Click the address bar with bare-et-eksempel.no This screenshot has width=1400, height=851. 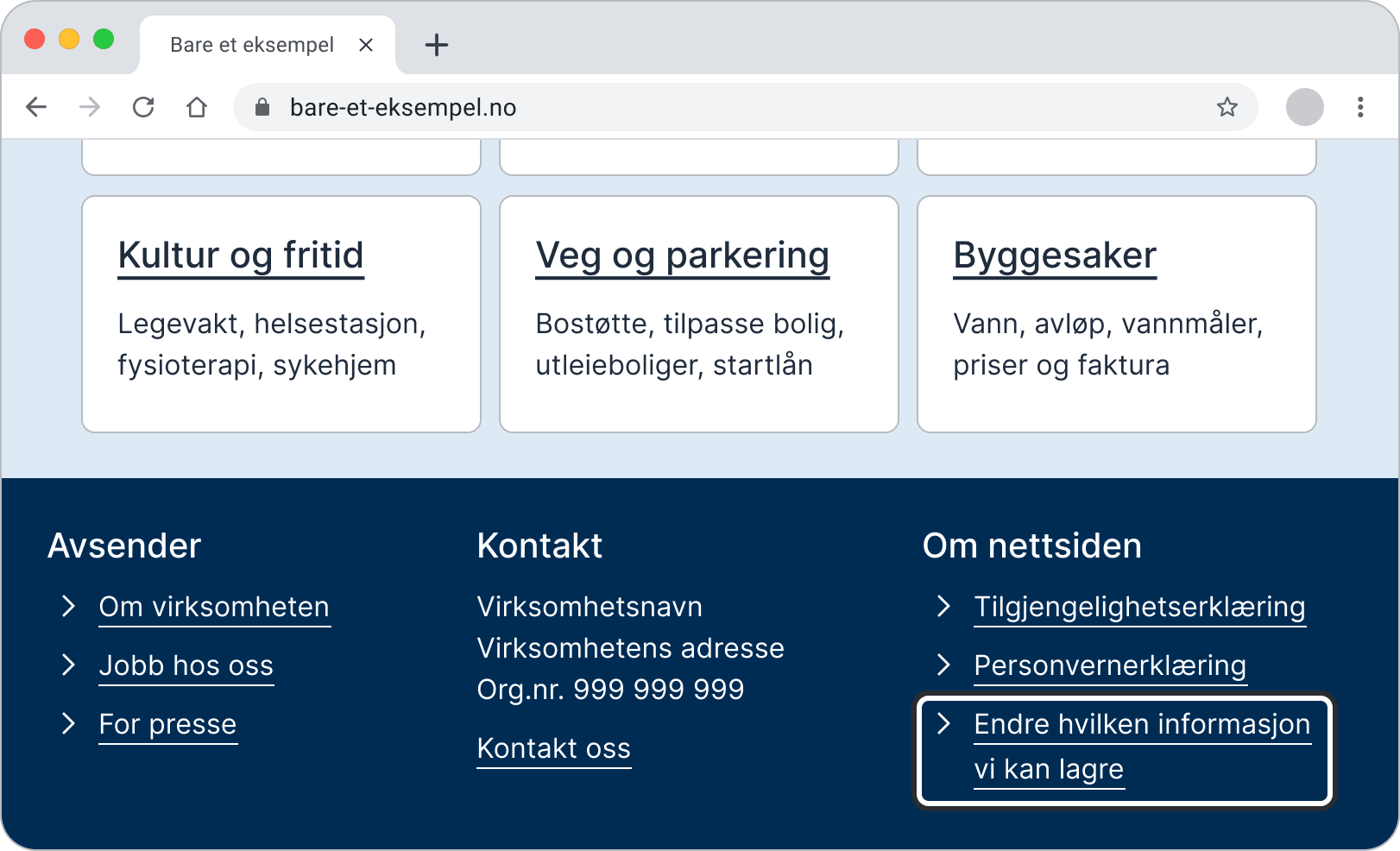point(746,107)
